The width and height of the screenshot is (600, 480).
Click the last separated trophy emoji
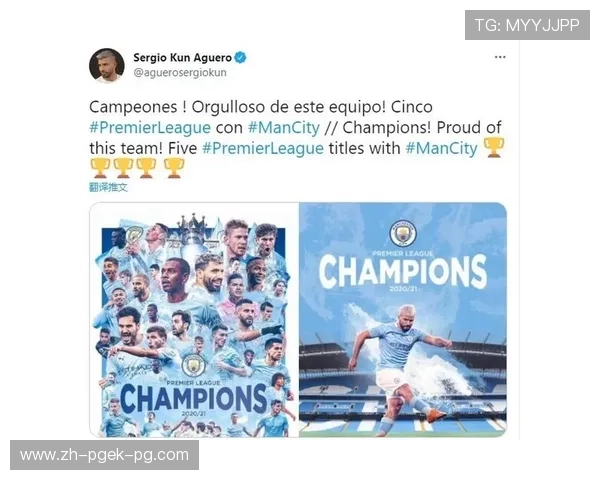pyautogui.click(x=174, y=168)
